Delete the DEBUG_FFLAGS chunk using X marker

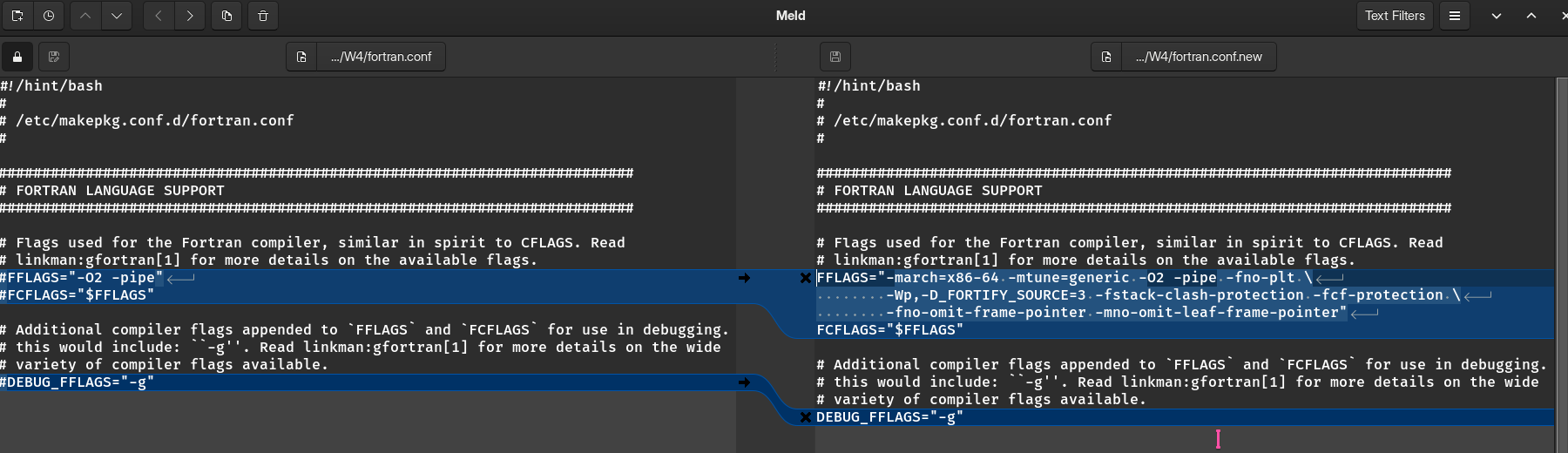click(x=806, y=417)
